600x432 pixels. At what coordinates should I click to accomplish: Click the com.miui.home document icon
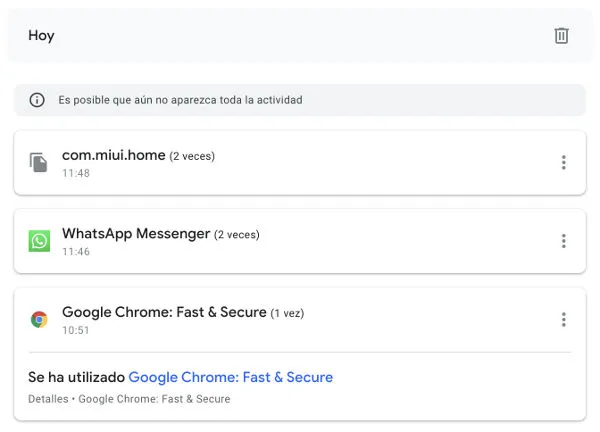[x=39, y=163]
